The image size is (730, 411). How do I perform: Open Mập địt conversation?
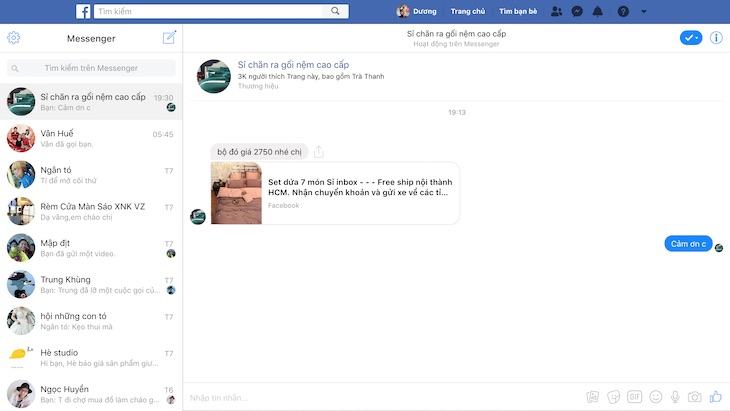point(91,248)
